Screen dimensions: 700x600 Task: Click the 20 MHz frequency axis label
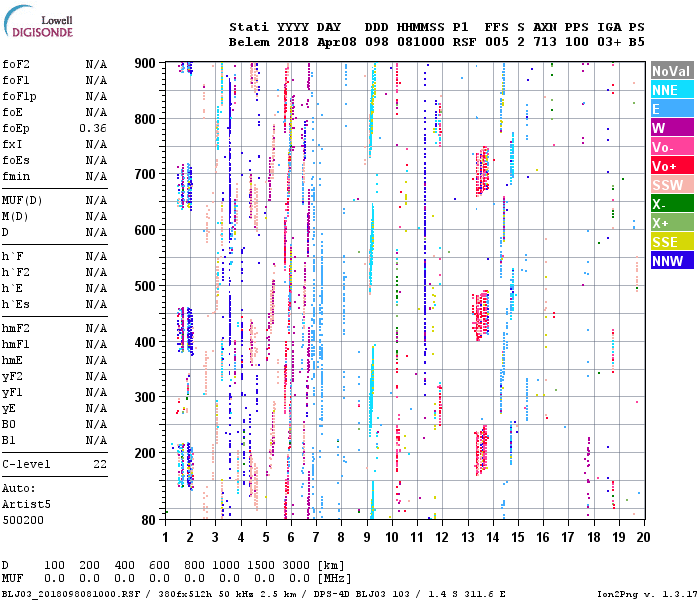pos(643,537)
